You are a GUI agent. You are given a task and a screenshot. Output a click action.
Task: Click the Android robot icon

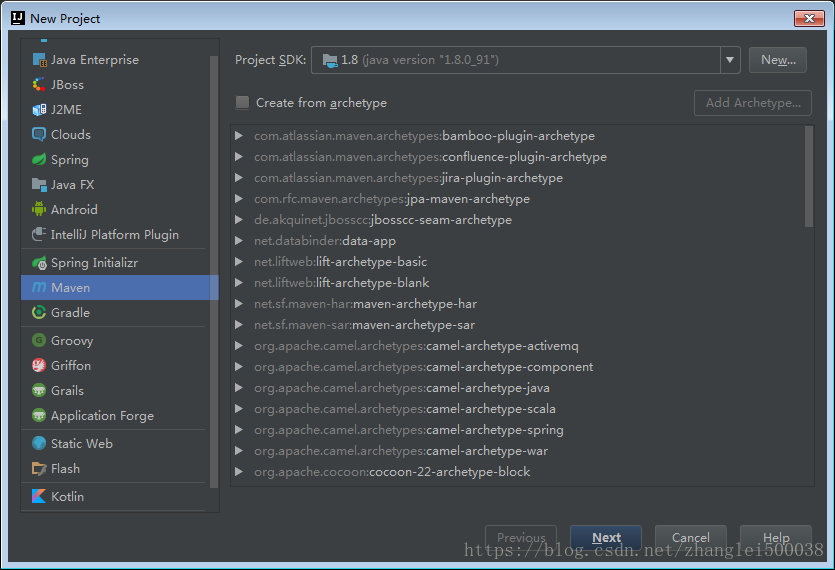[x=39, y=210]
